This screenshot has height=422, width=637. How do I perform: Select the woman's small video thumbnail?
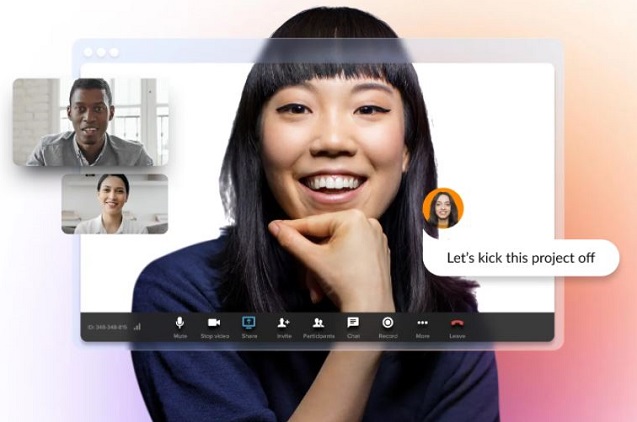114,204
